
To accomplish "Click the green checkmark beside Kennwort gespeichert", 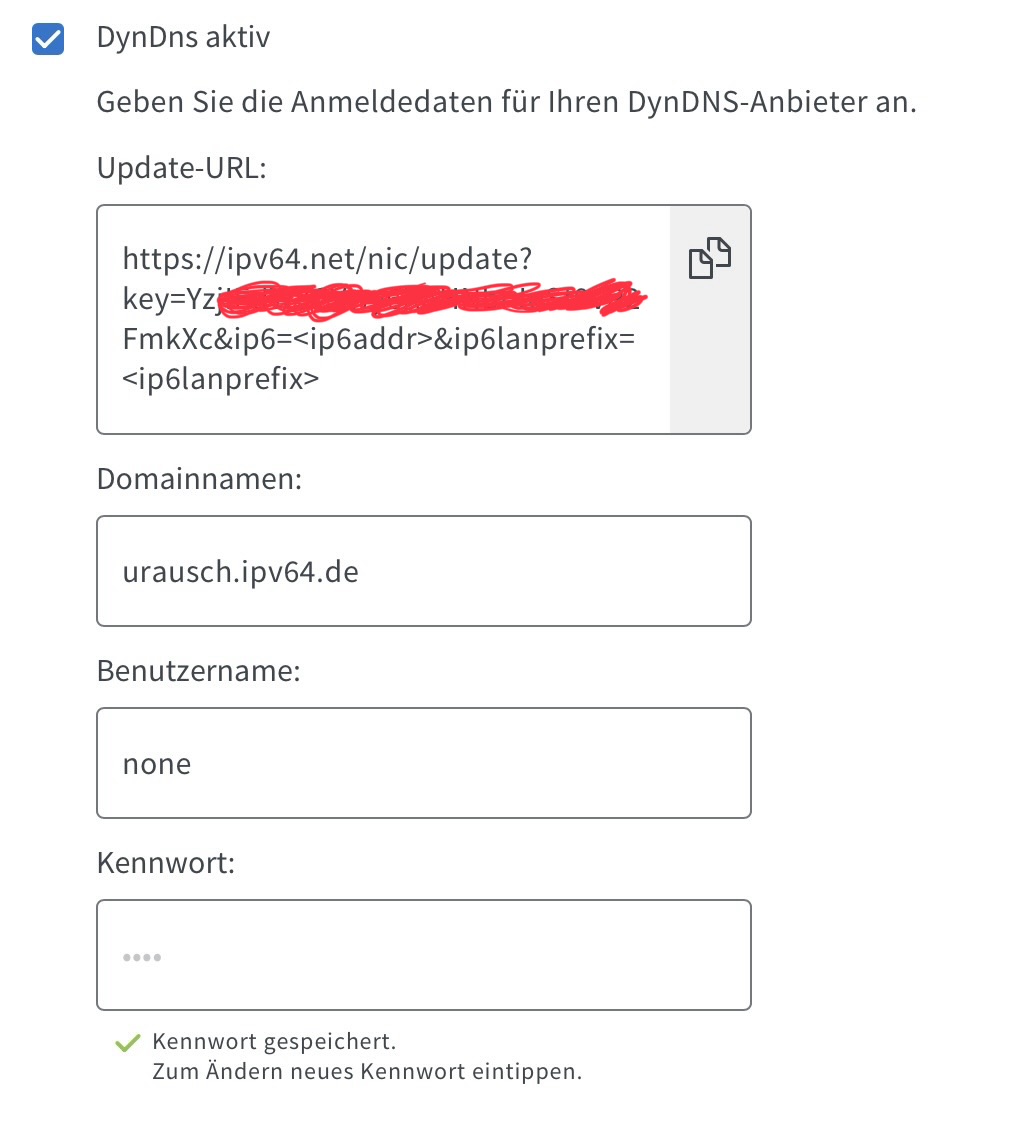I will (x=127, y=1044).
